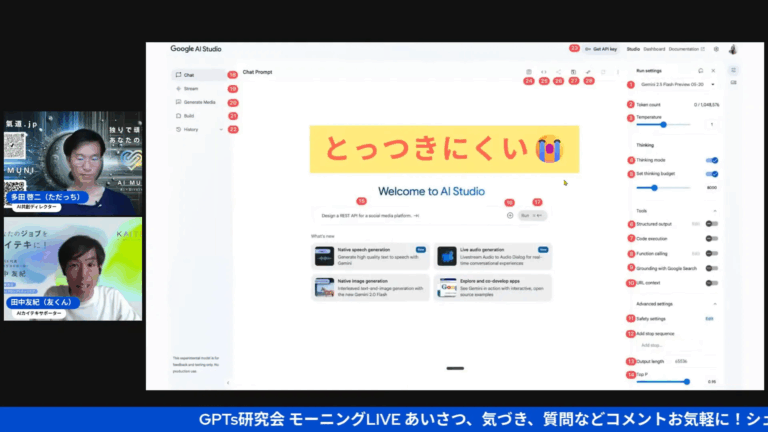Click the compare mode icon in toolbar
The width and height of the screenshot is (768, 432).
click(x=588, y=72)
